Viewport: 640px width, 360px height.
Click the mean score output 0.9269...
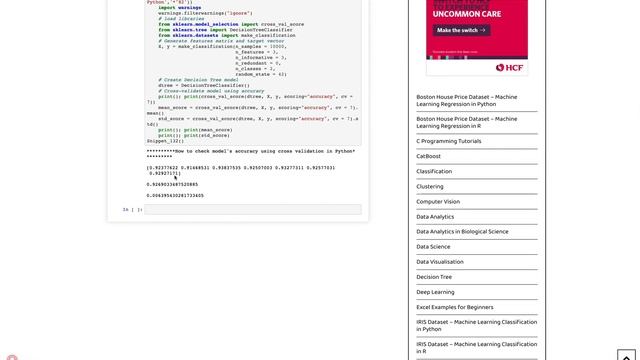(172, 184)
